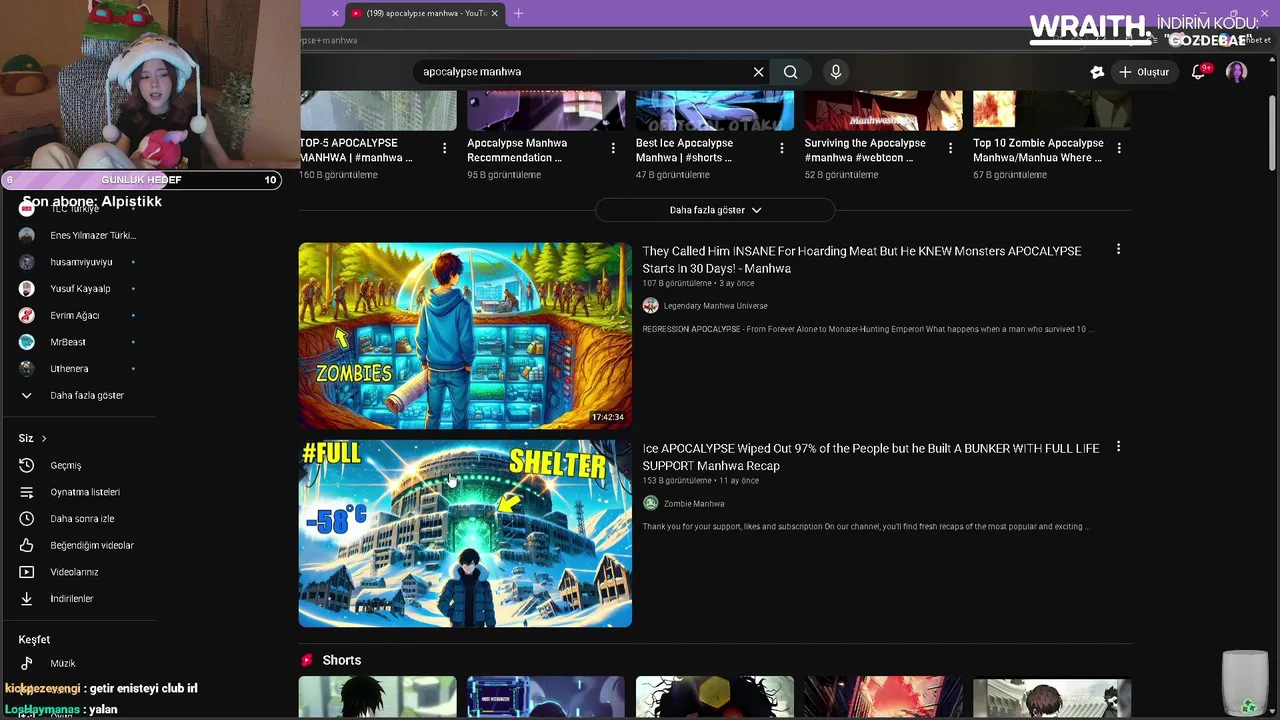This screenshot has height=720, width=1280.
Task: Open the Ice APOCALYPSE Wiped Out video title
Action: [871, 457]
